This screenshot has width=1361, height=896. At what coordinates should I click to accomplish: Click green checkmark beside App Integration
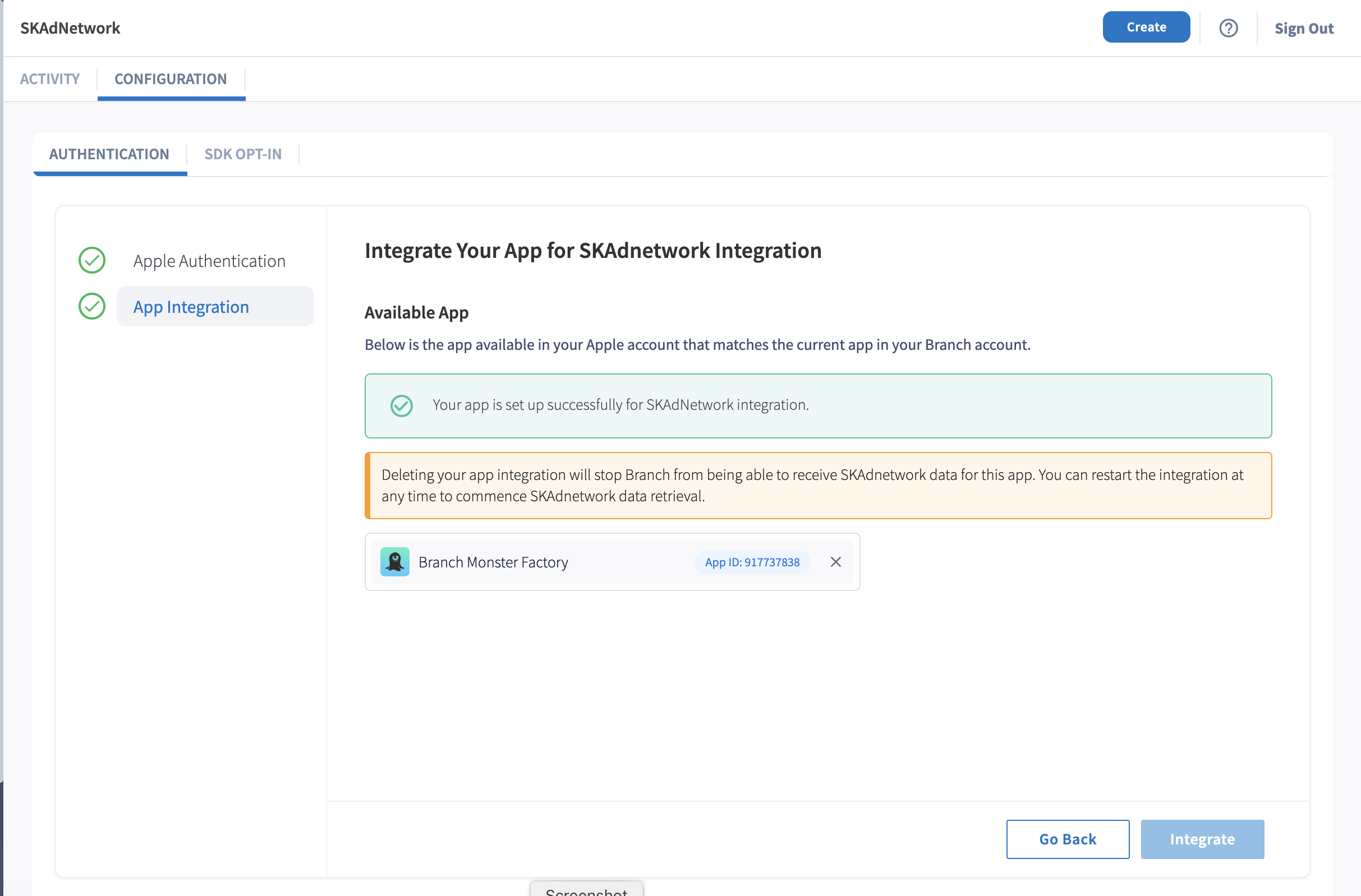coord(91,306)
